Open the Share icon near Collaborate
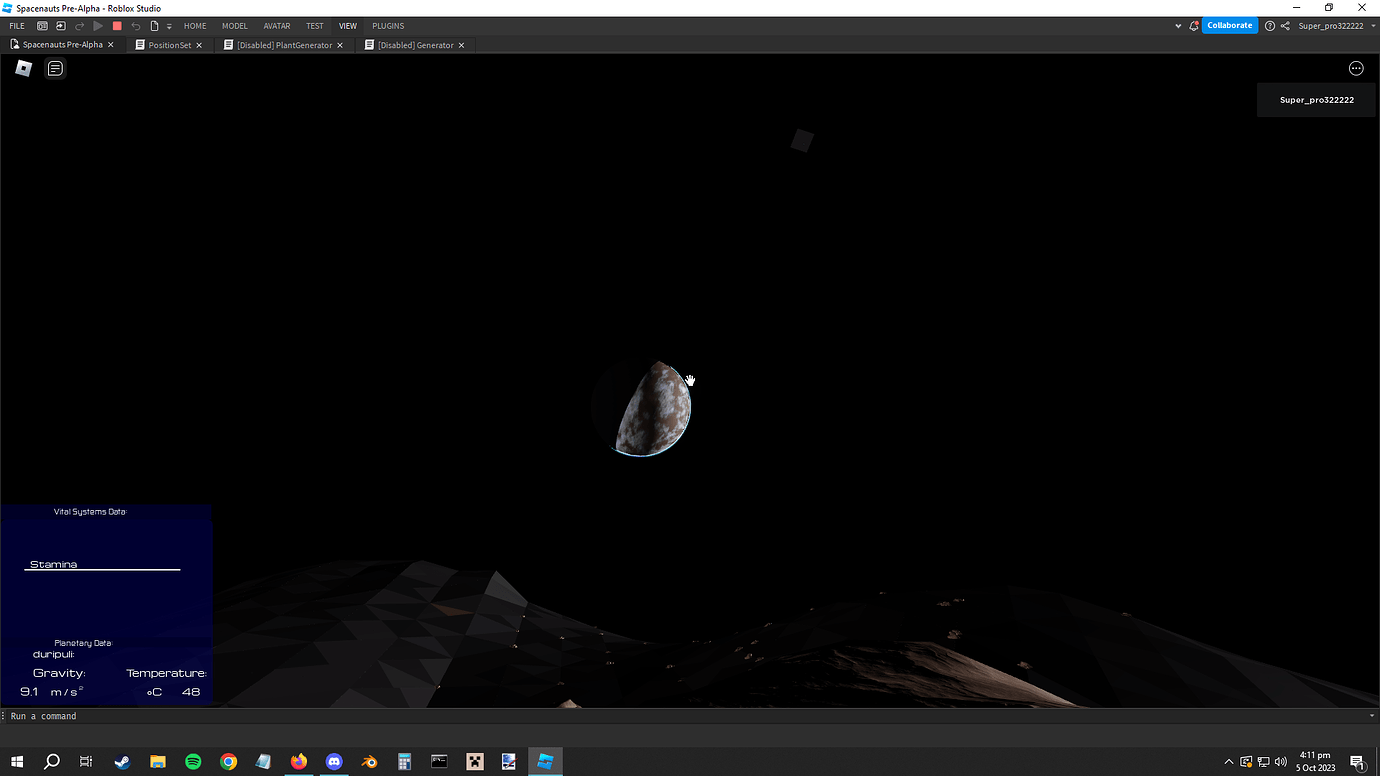1380x776 pixels. click(x=1285, y=25)
